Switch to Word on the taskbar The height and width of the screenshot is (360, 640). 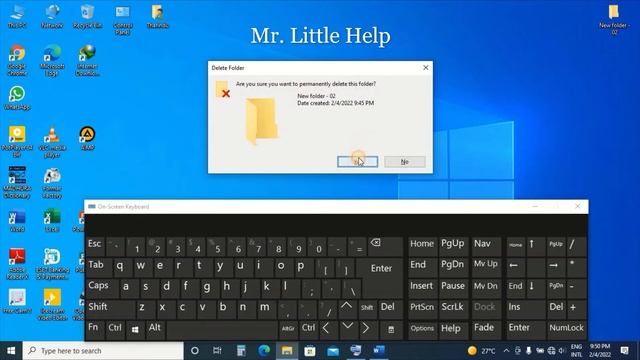pyautogui.click(x=379, y=351)
